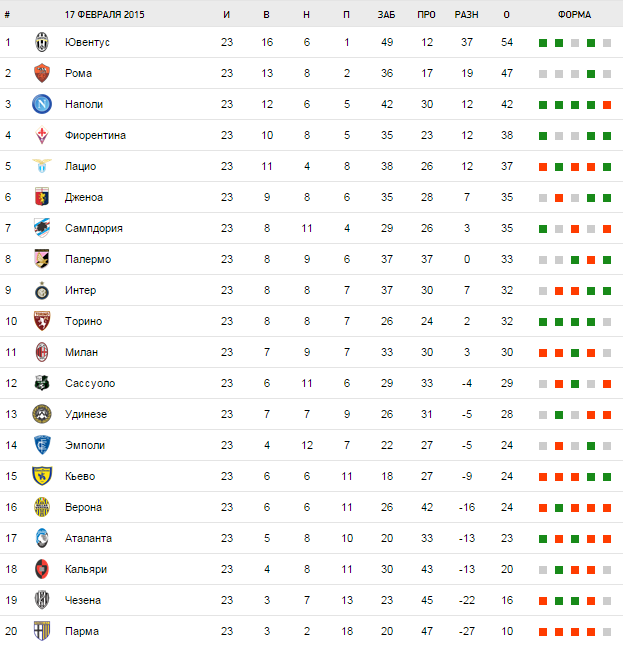
Task: Click the Genoa club crest icon
Action: [42, 197]
